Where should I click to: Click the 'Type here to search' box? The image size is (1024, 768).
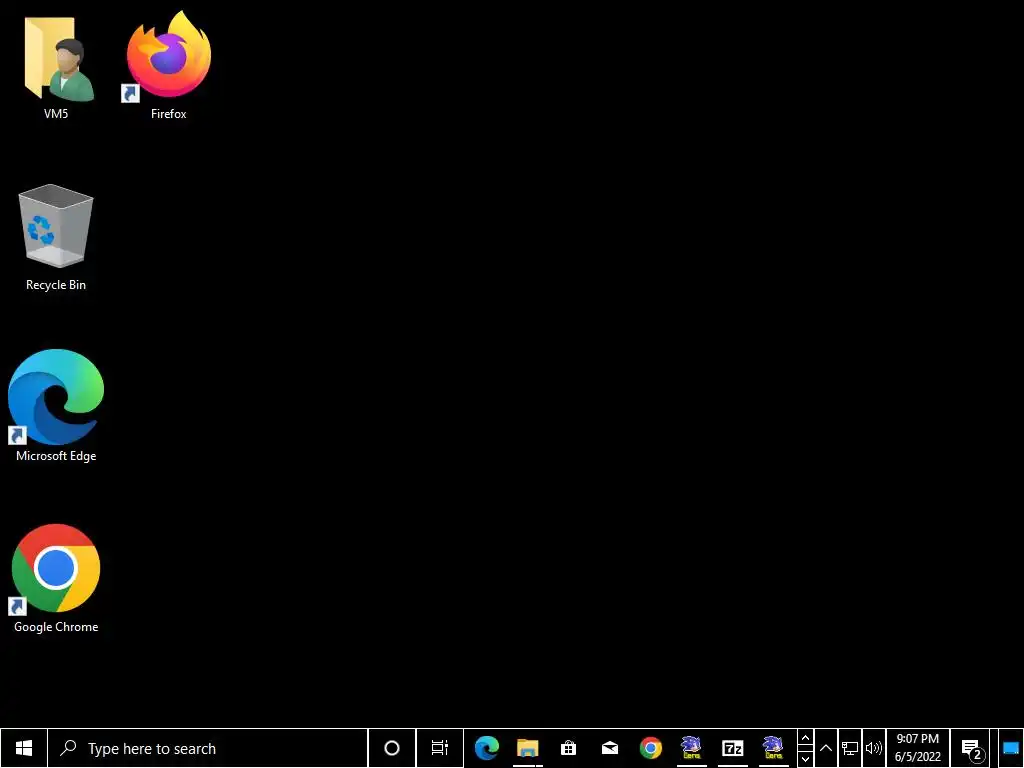point(208,748)
